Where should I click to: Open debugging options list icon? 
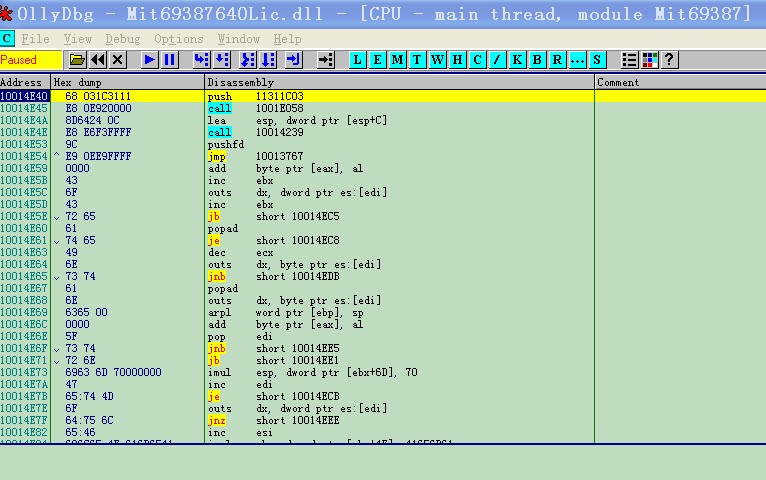click(629, 60)
